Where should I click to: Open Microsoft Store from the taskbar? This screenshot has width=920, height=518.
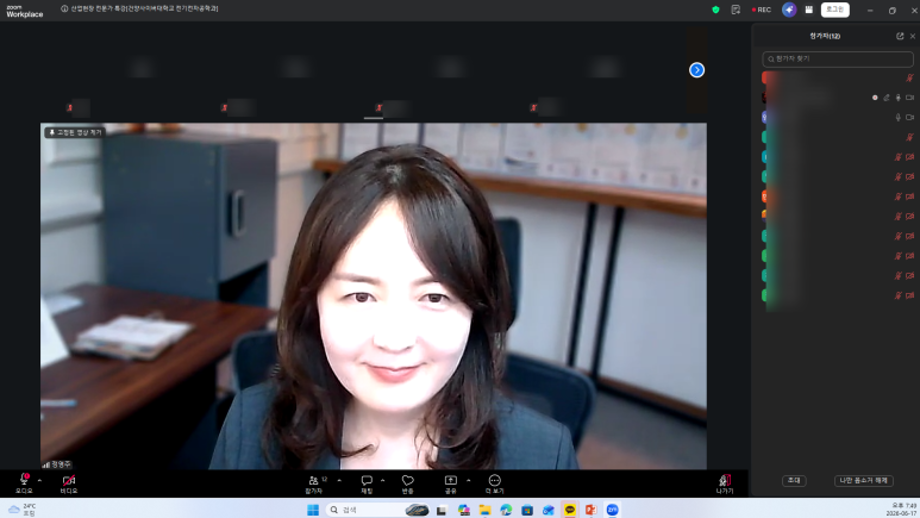(527, 510)
